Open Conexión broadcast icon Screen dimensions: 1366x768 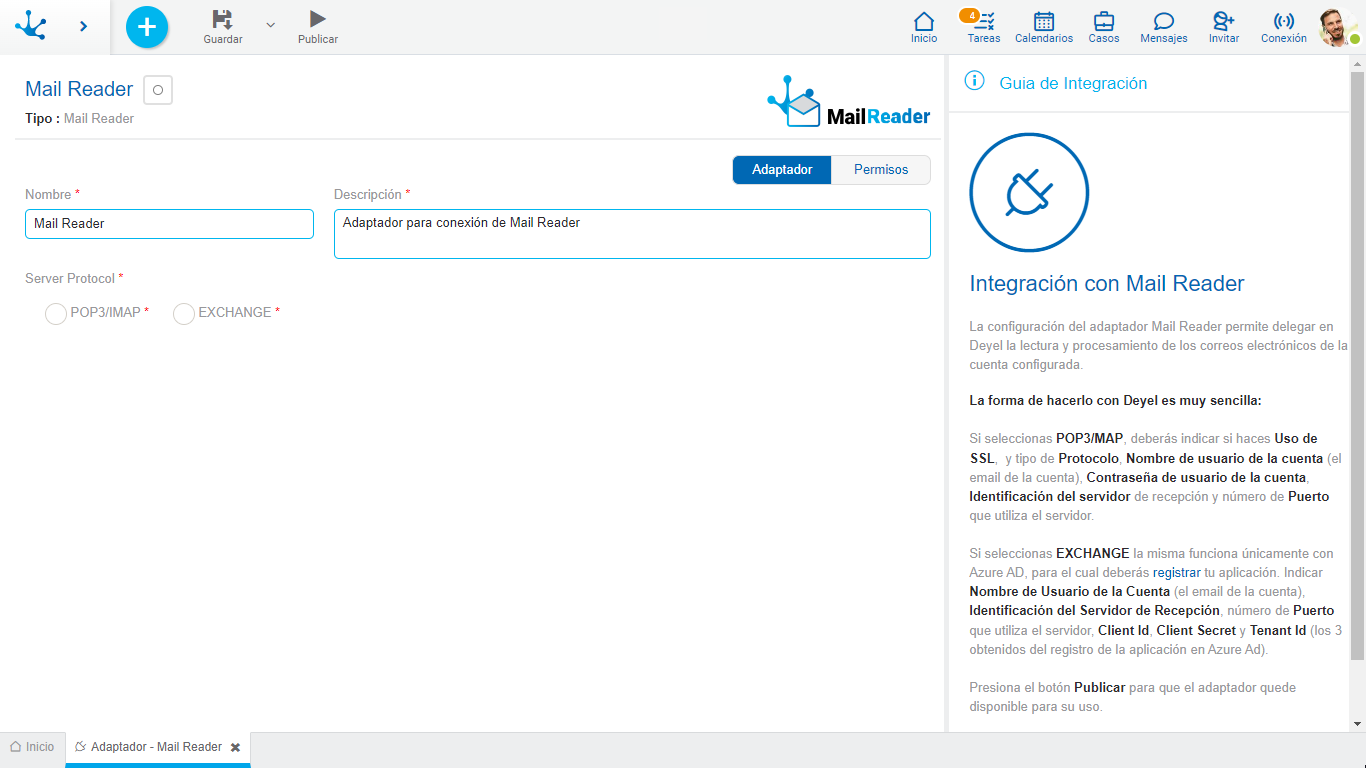click(1284, 27)
